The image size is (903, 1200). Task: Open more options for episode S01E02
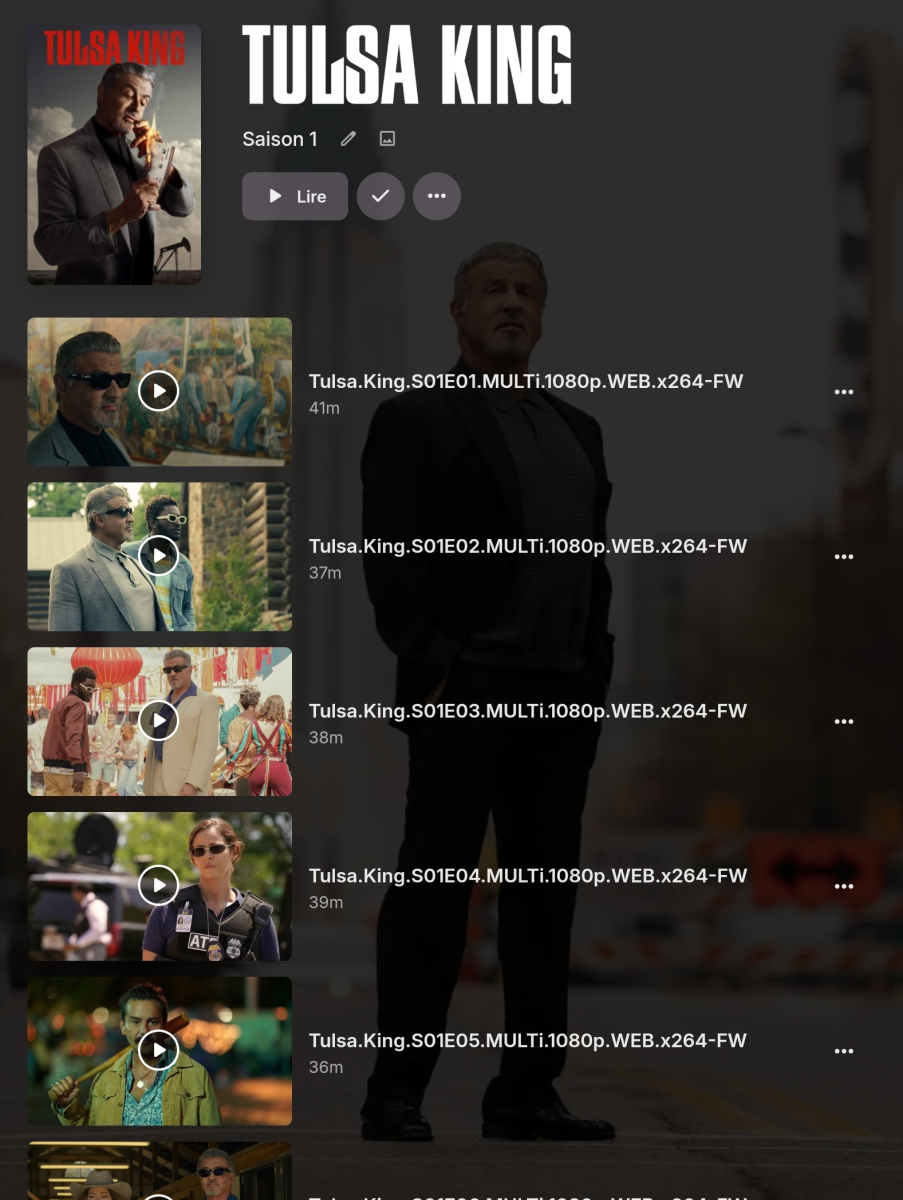click(x=844, y=557)
